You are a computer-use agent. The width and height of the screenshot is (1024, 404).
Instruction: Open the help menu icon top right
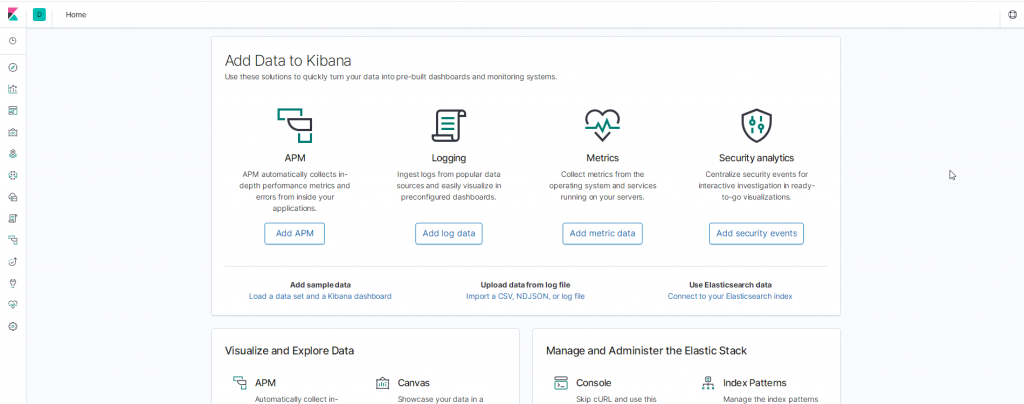click(x=1012, y=14)
